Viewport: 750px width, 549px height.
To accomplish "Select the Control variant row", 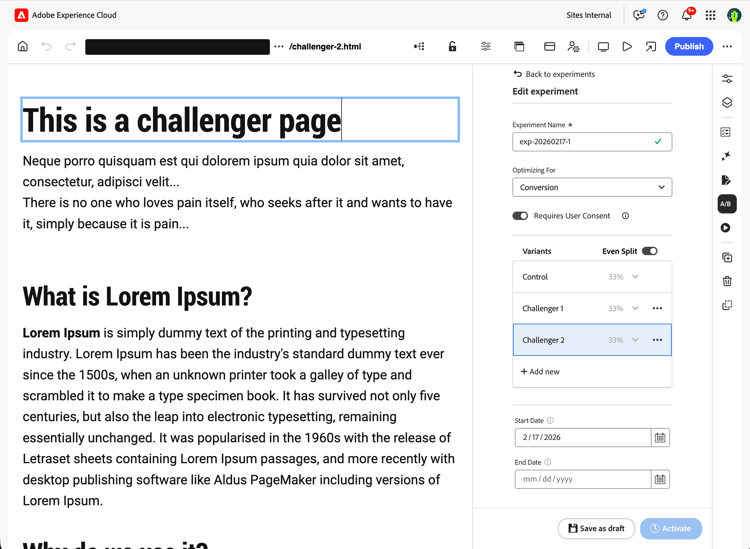I will 592,277.
